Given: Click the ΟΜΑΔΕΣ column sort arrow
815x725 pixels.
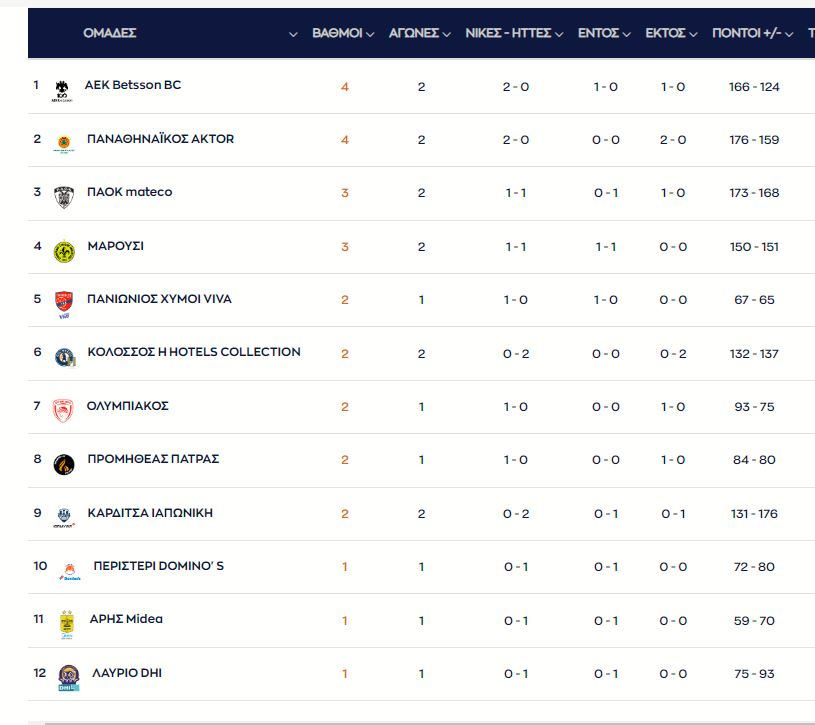Looking at the screenshot, I should coord(293,34).
